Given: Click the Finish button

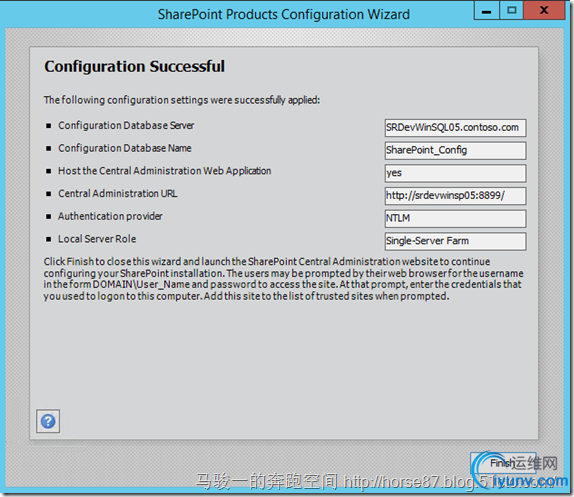Looking at the screenshot, I should 503,463.
